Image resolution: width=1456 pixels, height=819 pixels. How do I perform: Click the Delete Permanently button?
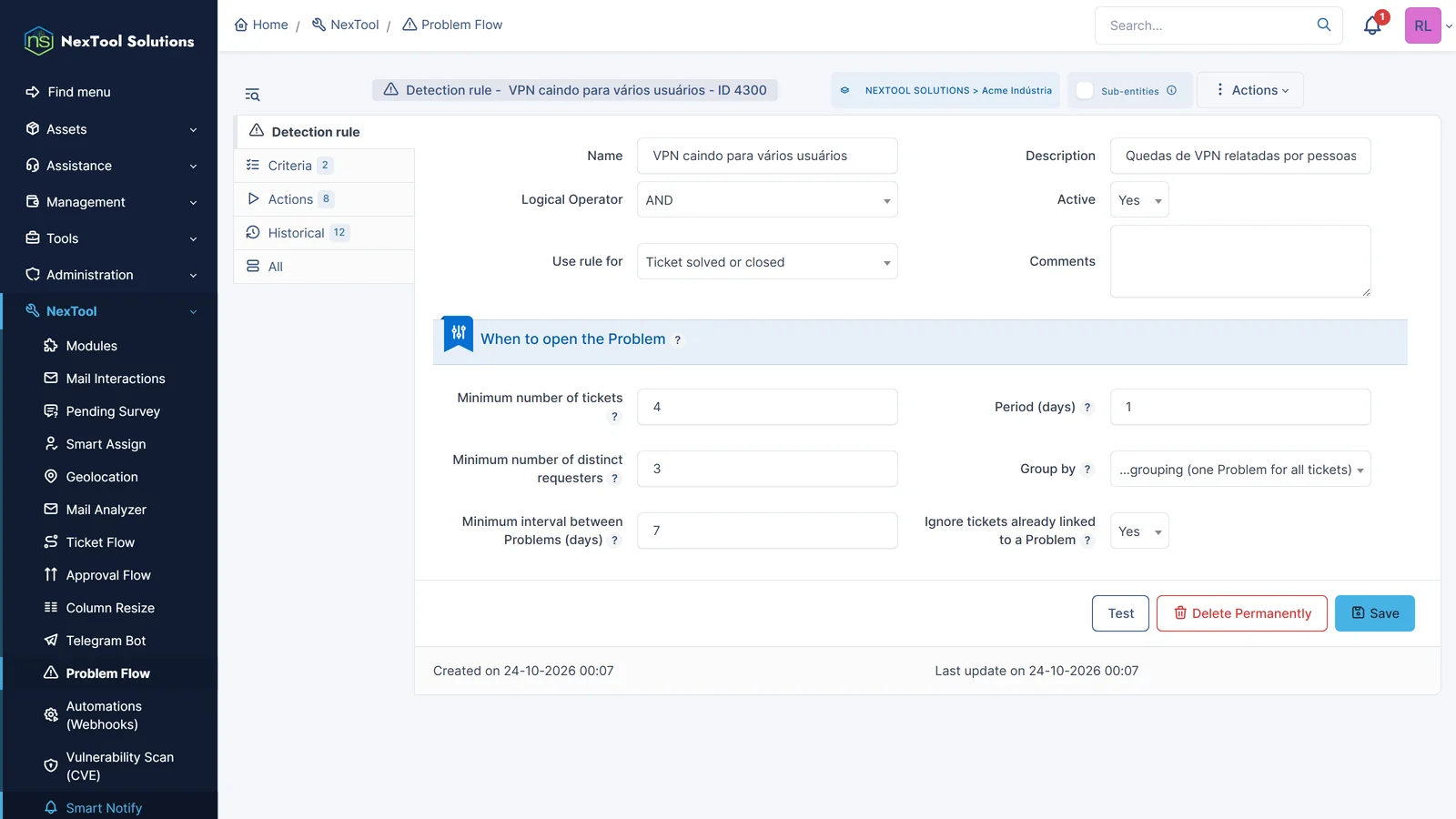1242,613
